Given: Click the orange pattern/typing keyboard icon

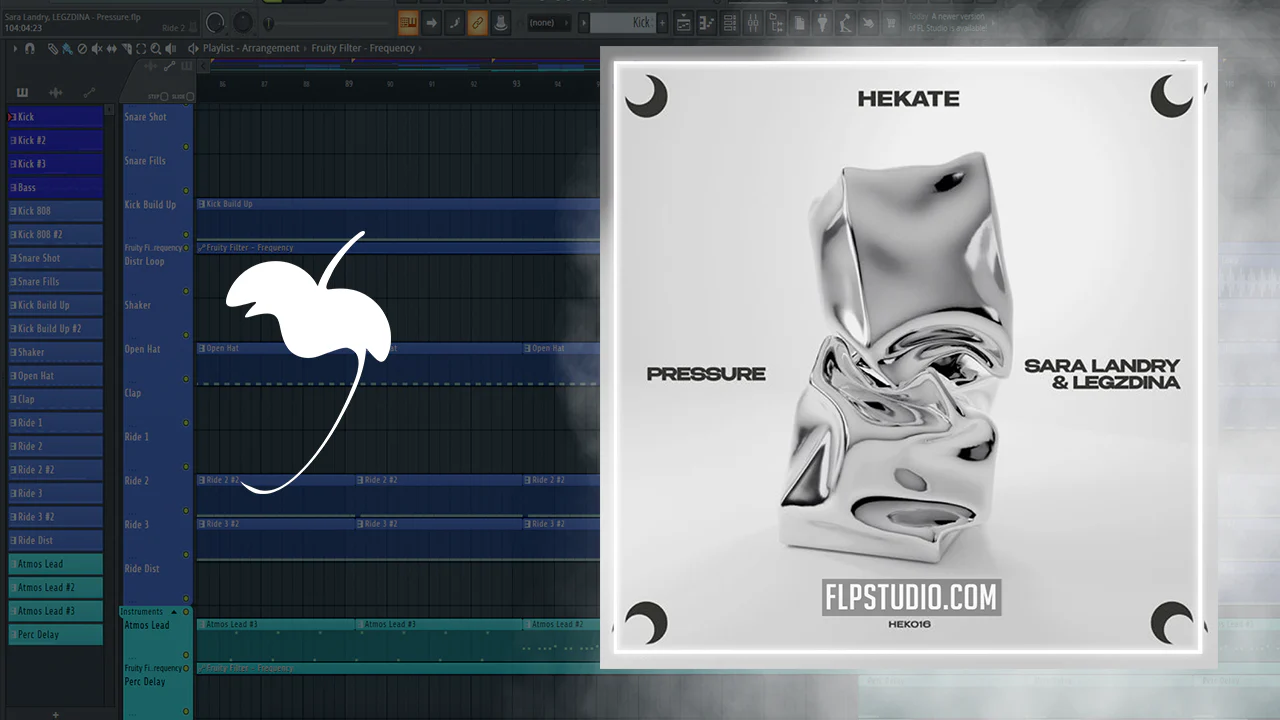Looking at the screenshot, I should (x=408, y=22).
